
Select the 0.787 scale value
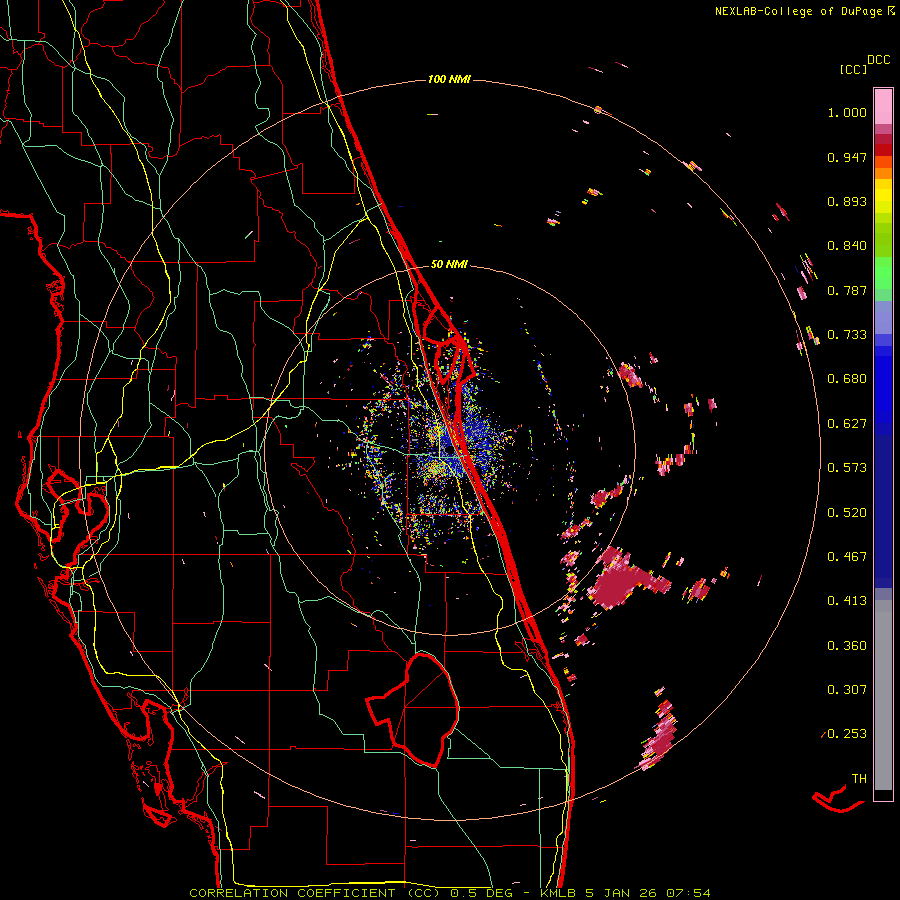(847, 290)
